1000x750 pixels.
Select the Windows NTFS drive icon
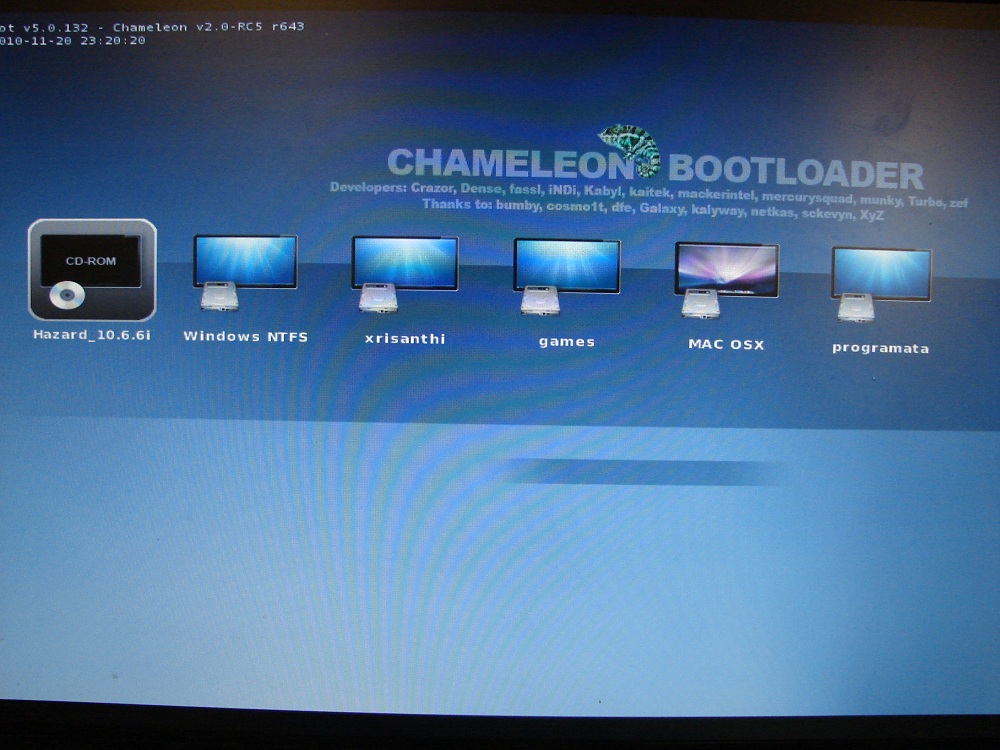click(x=245, y=273)
